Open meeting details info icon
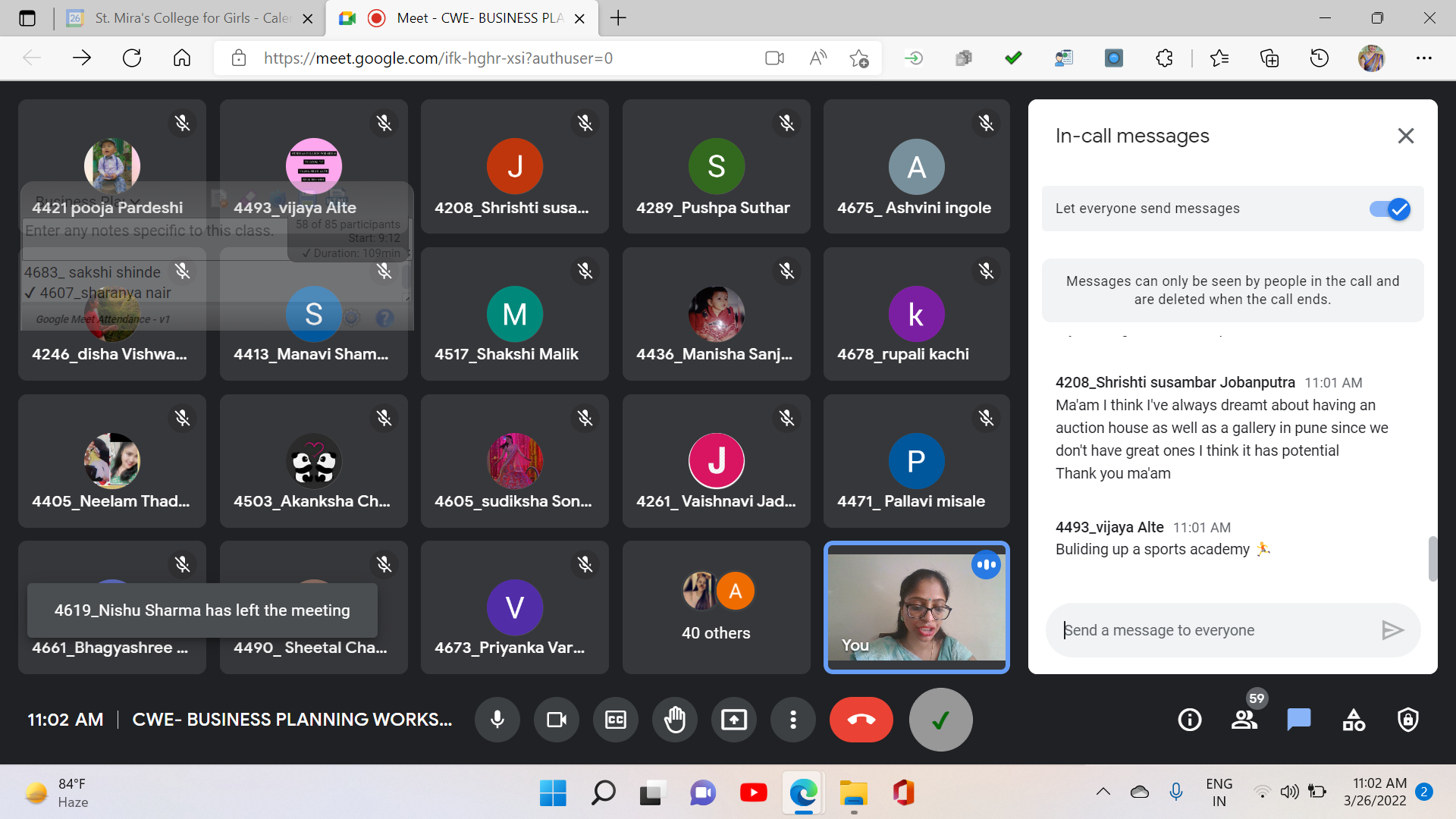This screenshot has width=1456, height=819. [x=1189, y=720]
